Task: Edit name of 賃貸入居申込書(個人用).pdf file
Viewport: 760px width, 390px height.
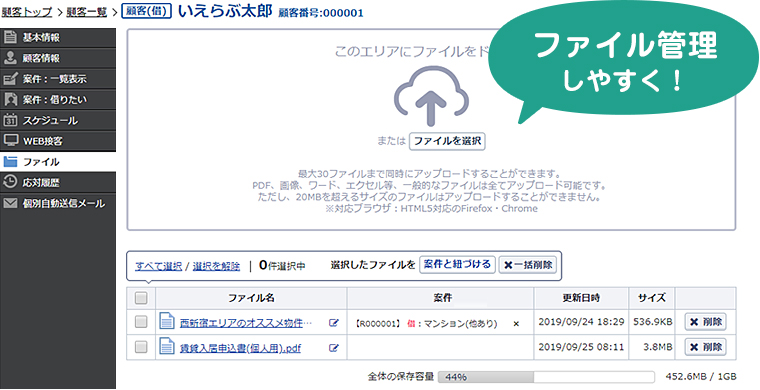Action: coord(333,347)
